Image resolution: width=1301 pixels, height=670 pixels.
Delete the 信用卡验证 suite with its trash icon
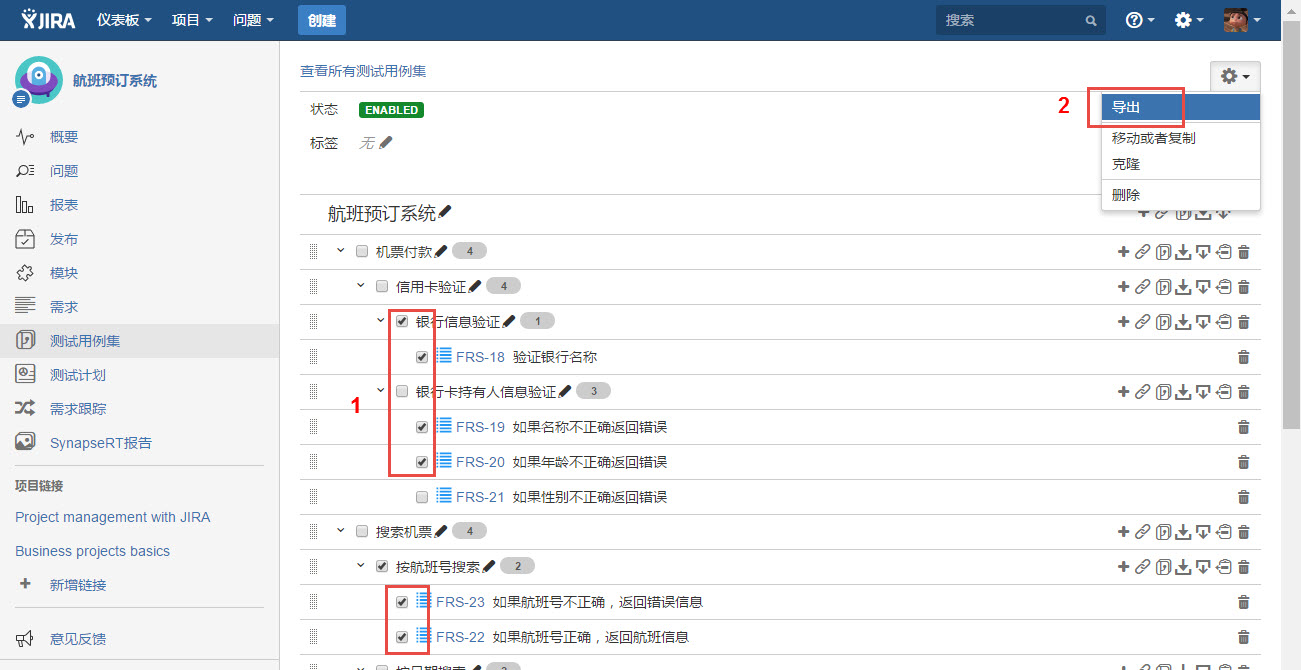coord(1244,287)
